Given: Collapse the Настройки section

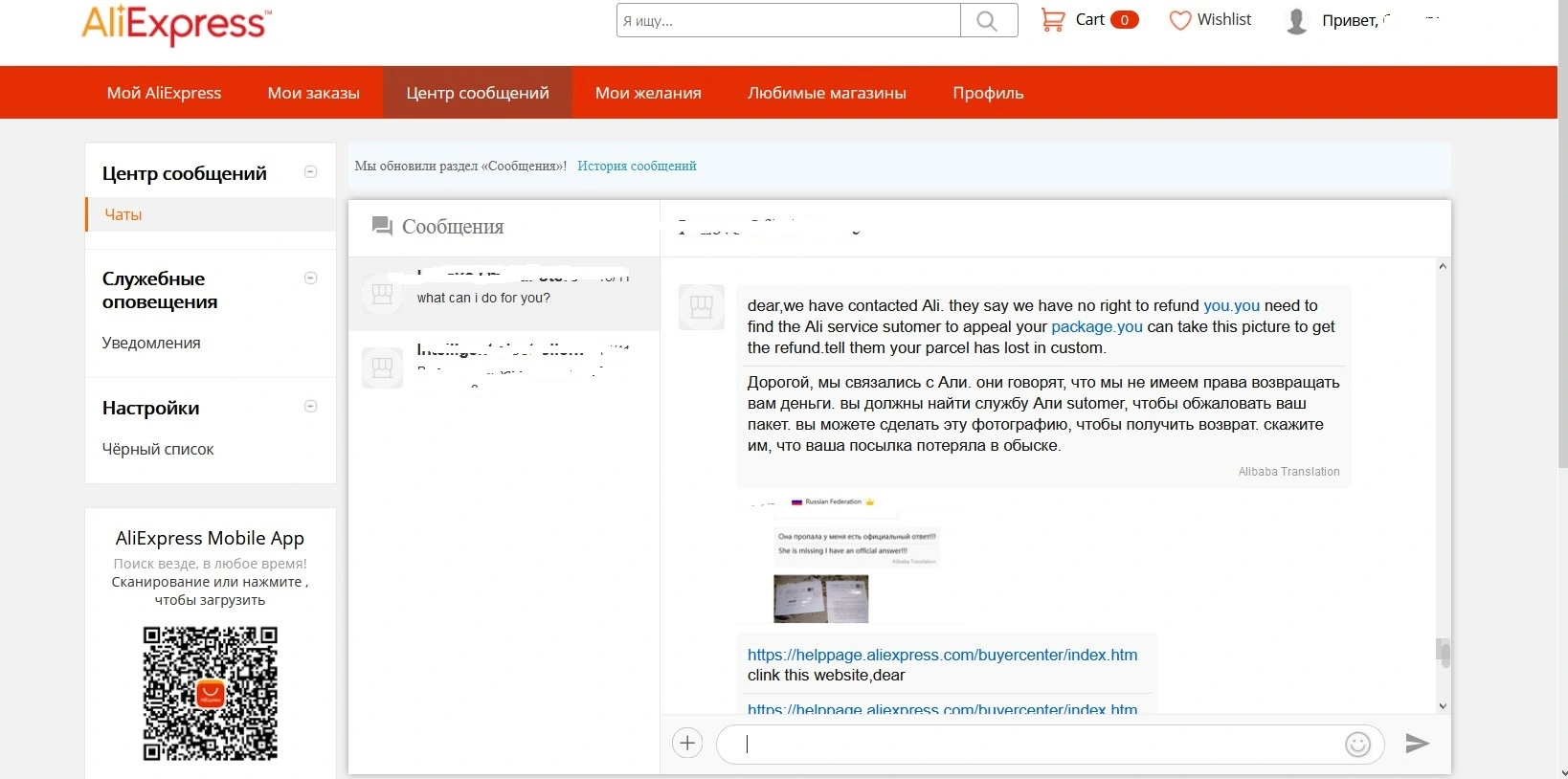Looking at the screenshot, I should pos(310,407).
